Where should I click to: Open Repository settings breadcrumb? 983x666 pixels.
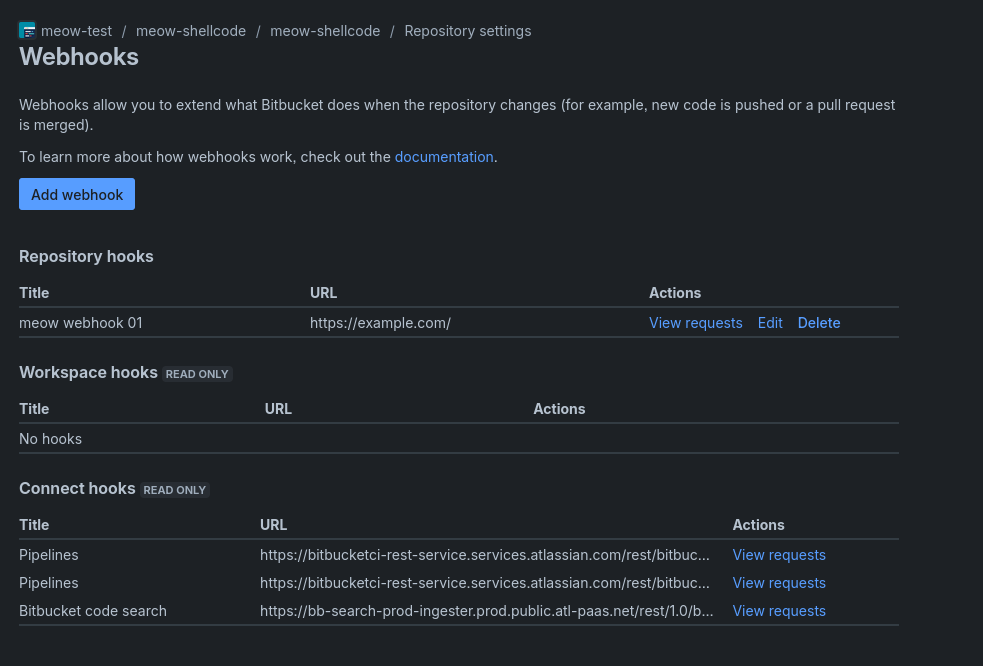(x=468, y=31)
